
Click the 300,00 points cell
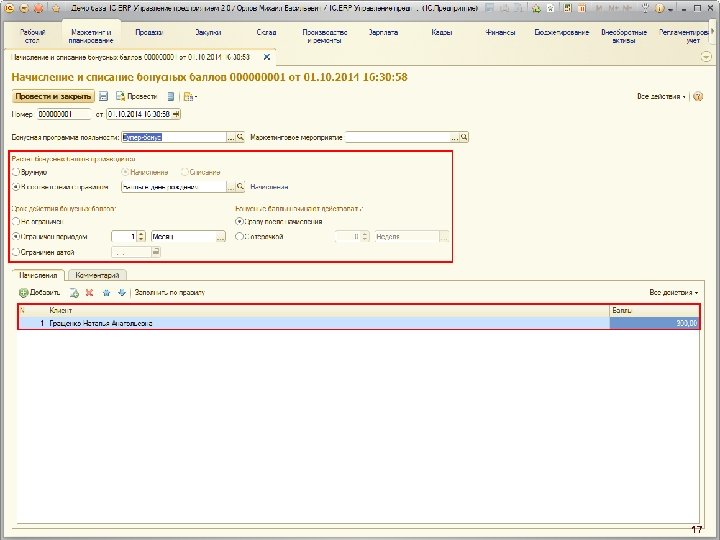click(x=654, y=323)
